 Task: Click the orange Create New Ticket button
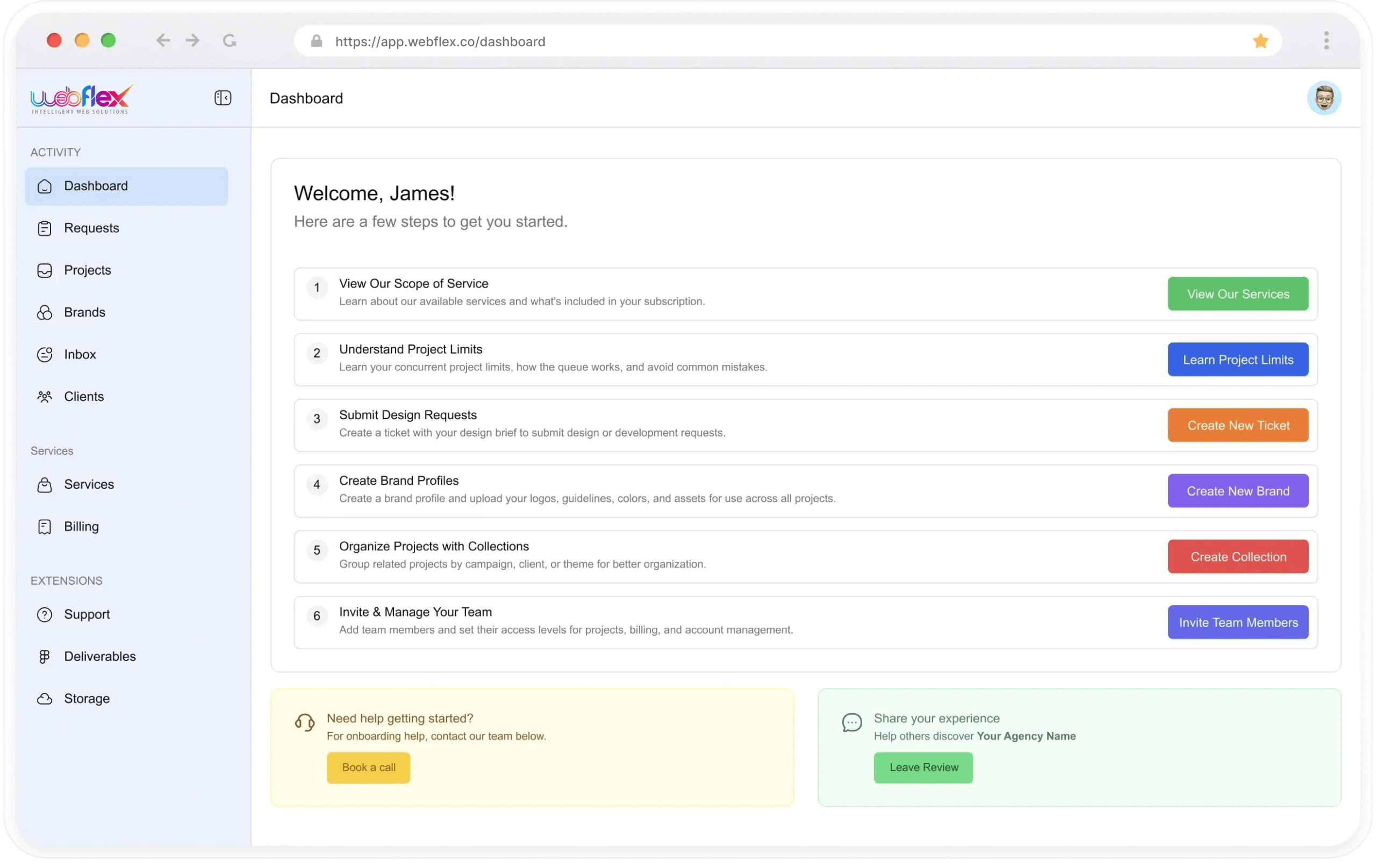coord(1238,425)
